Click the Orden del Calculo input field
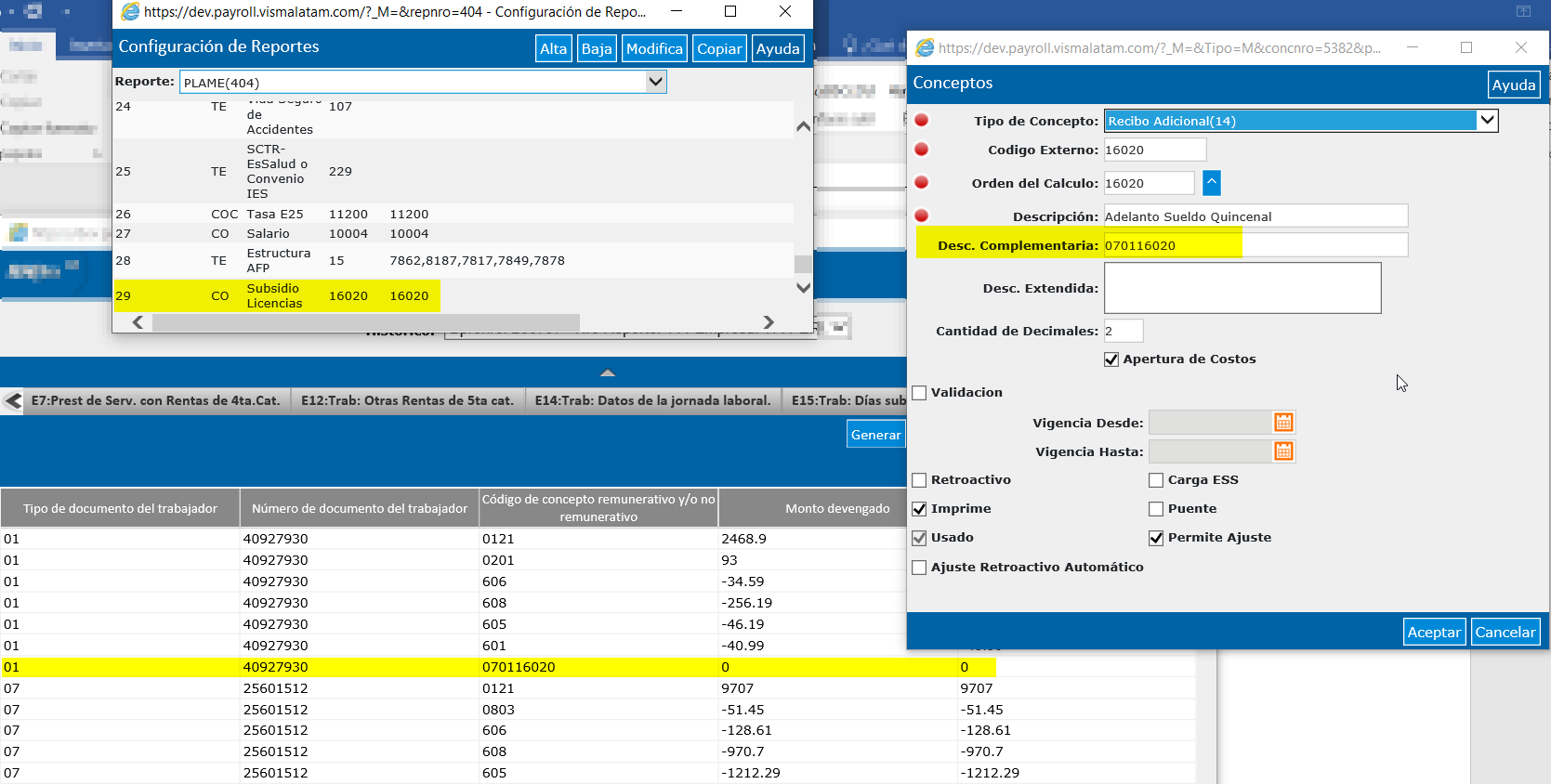 pos(1149,183)
